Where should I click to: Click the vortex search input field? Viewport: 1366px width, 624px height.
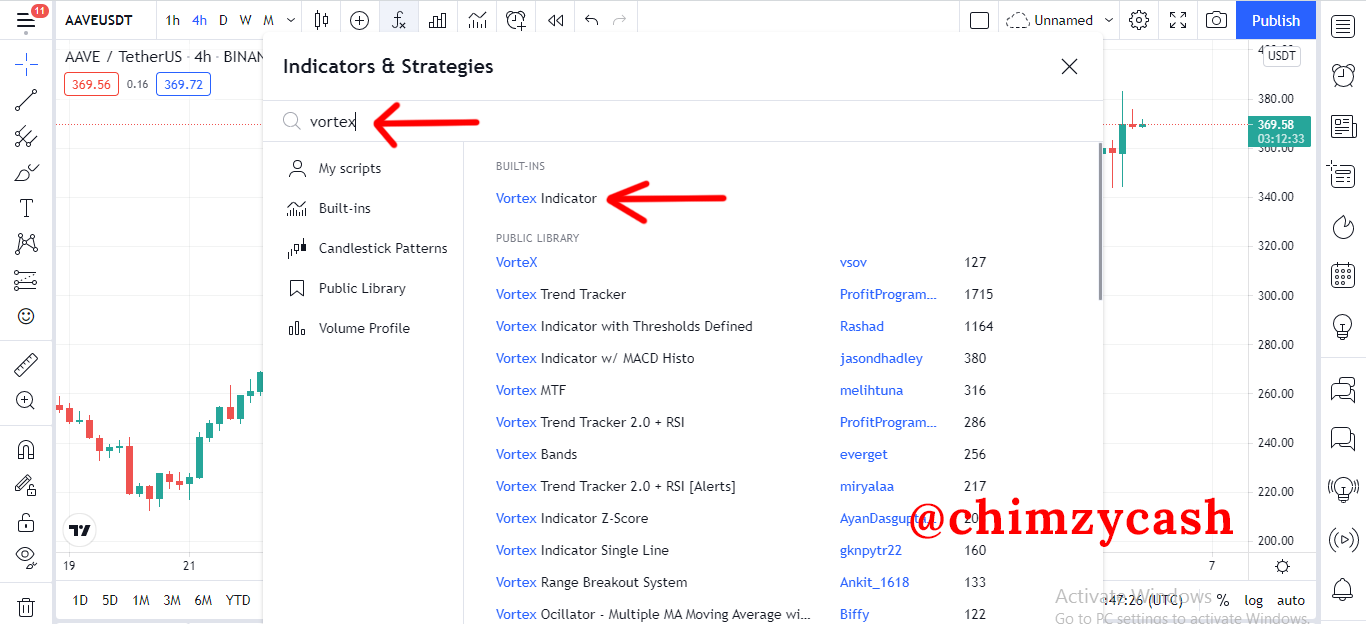click(683, 121)
